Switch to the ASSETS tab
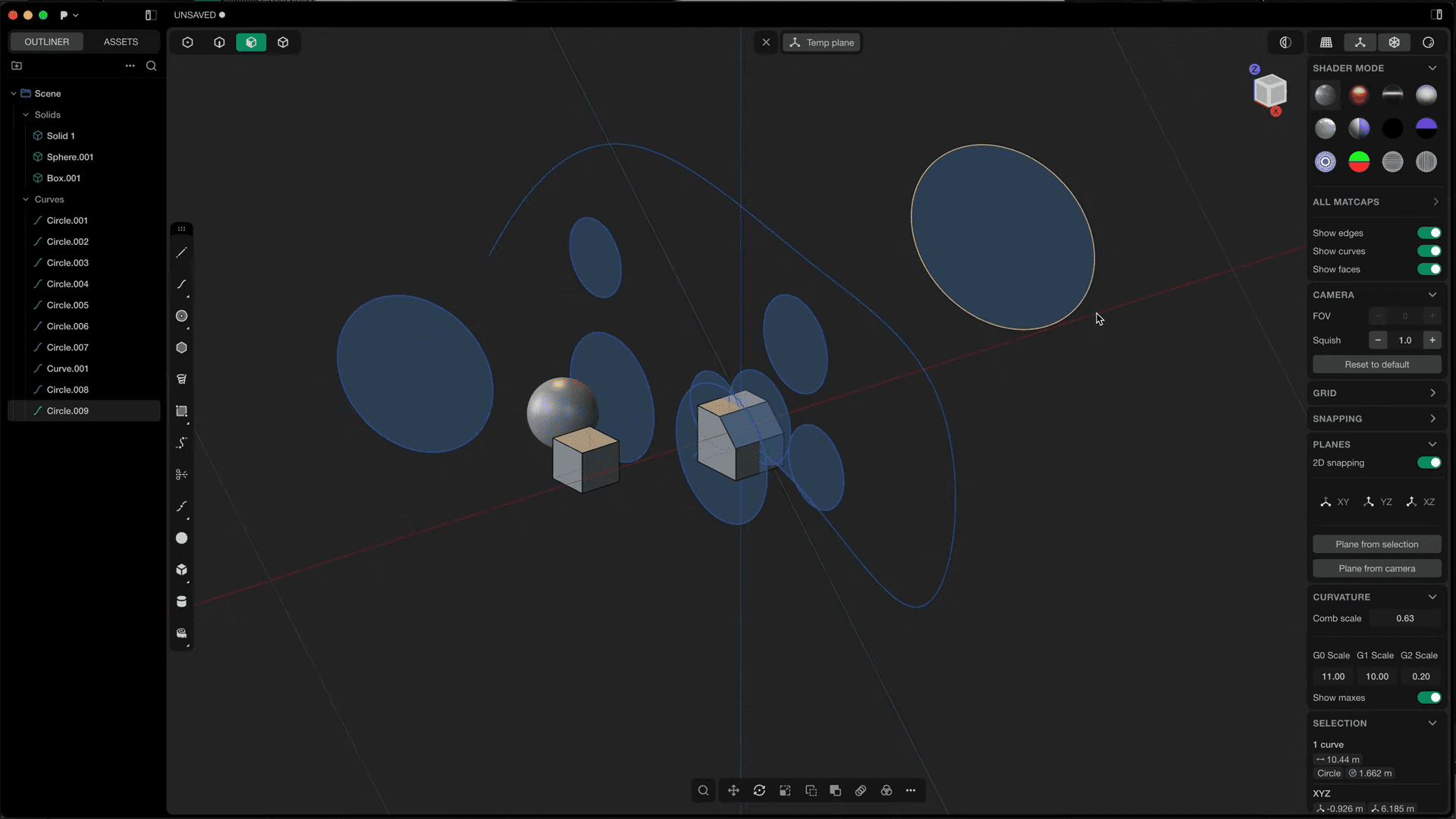The height and width of the screenshot is (819, 1456). click(x=121, y=42)
